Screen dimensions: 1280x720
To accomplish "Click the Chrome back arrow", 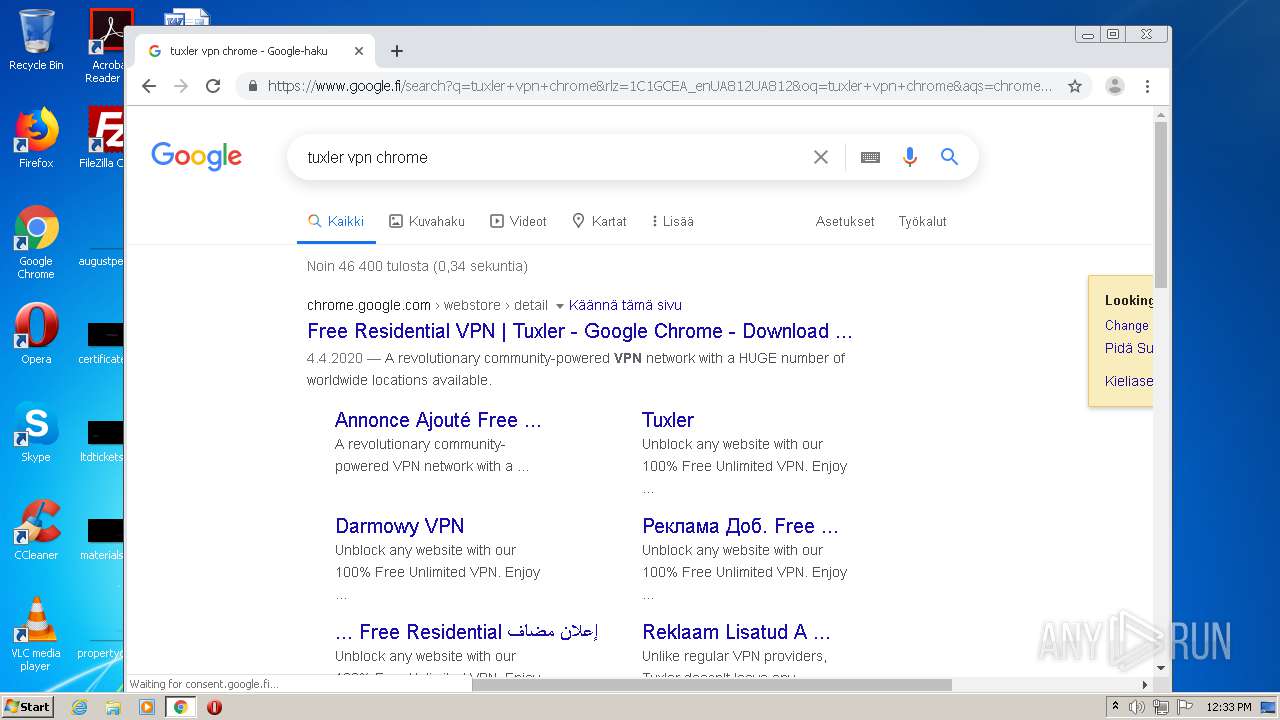I will (x=149, y=86).
